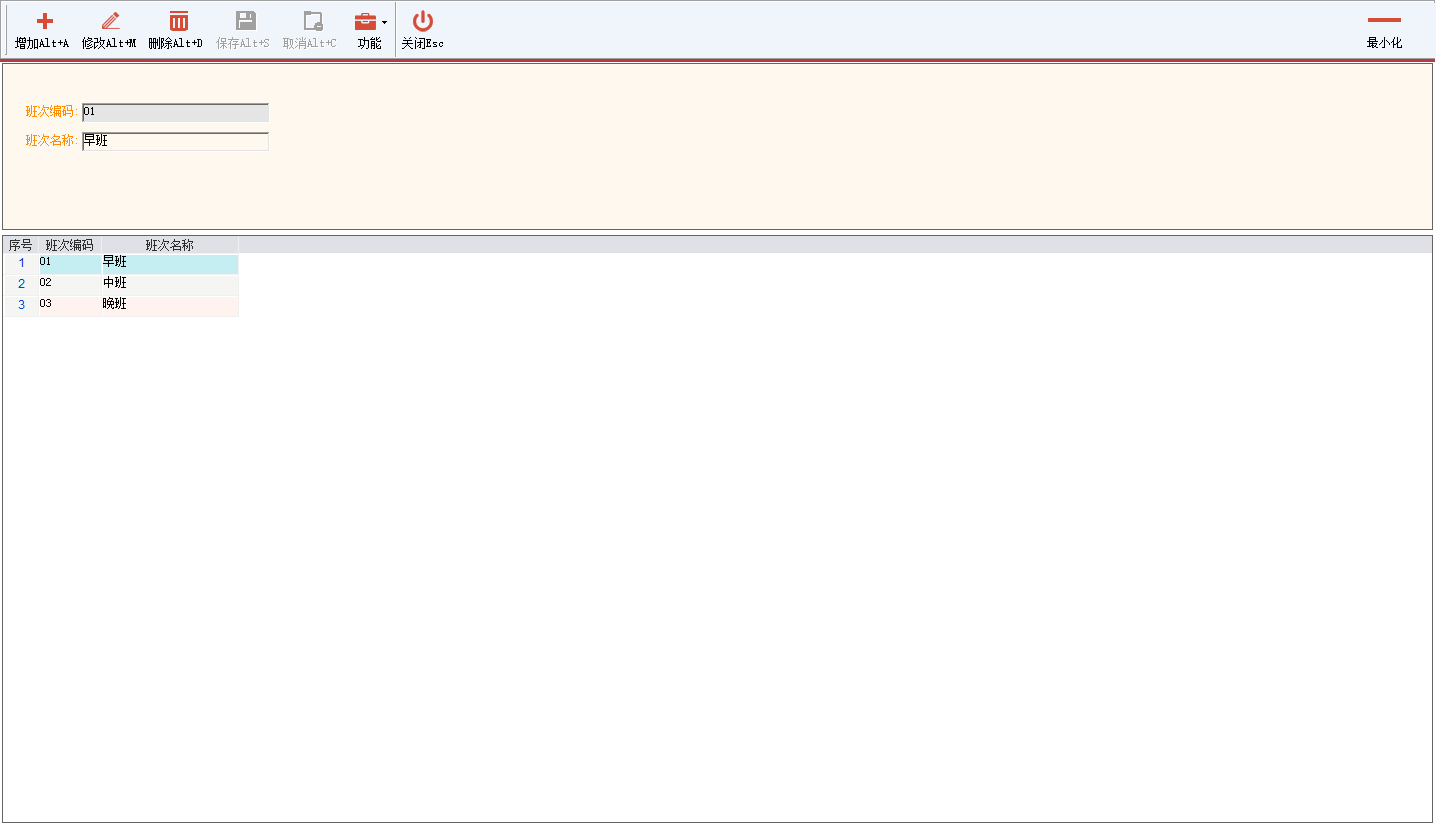
Task: Expand the 功能 dropdown arrow
Action: point(385,22)
